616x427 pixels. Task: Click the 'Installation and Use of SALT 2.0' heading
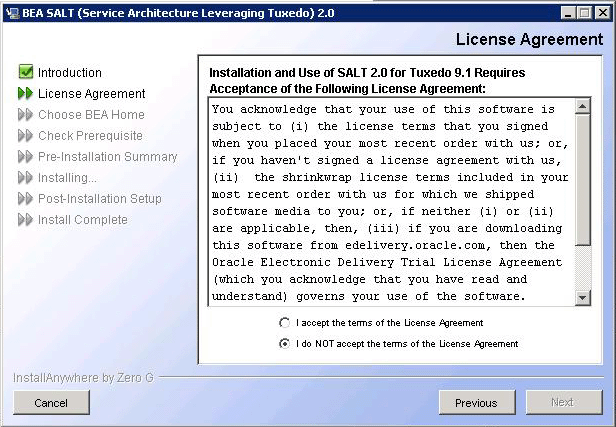tap(367, 81)
